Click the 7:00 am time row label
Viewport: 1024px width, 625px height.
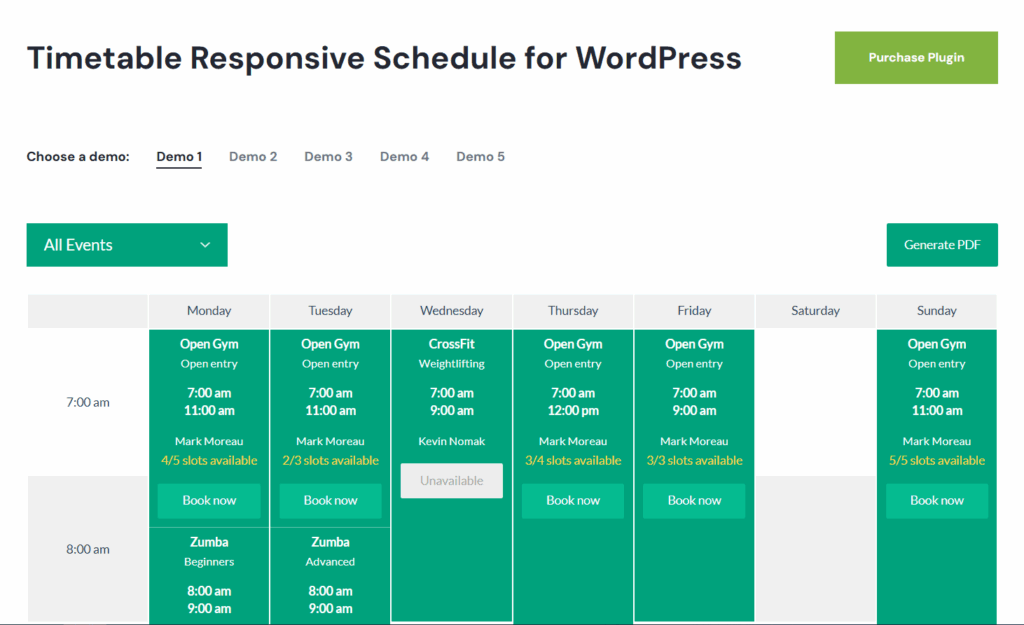(87, 401)
